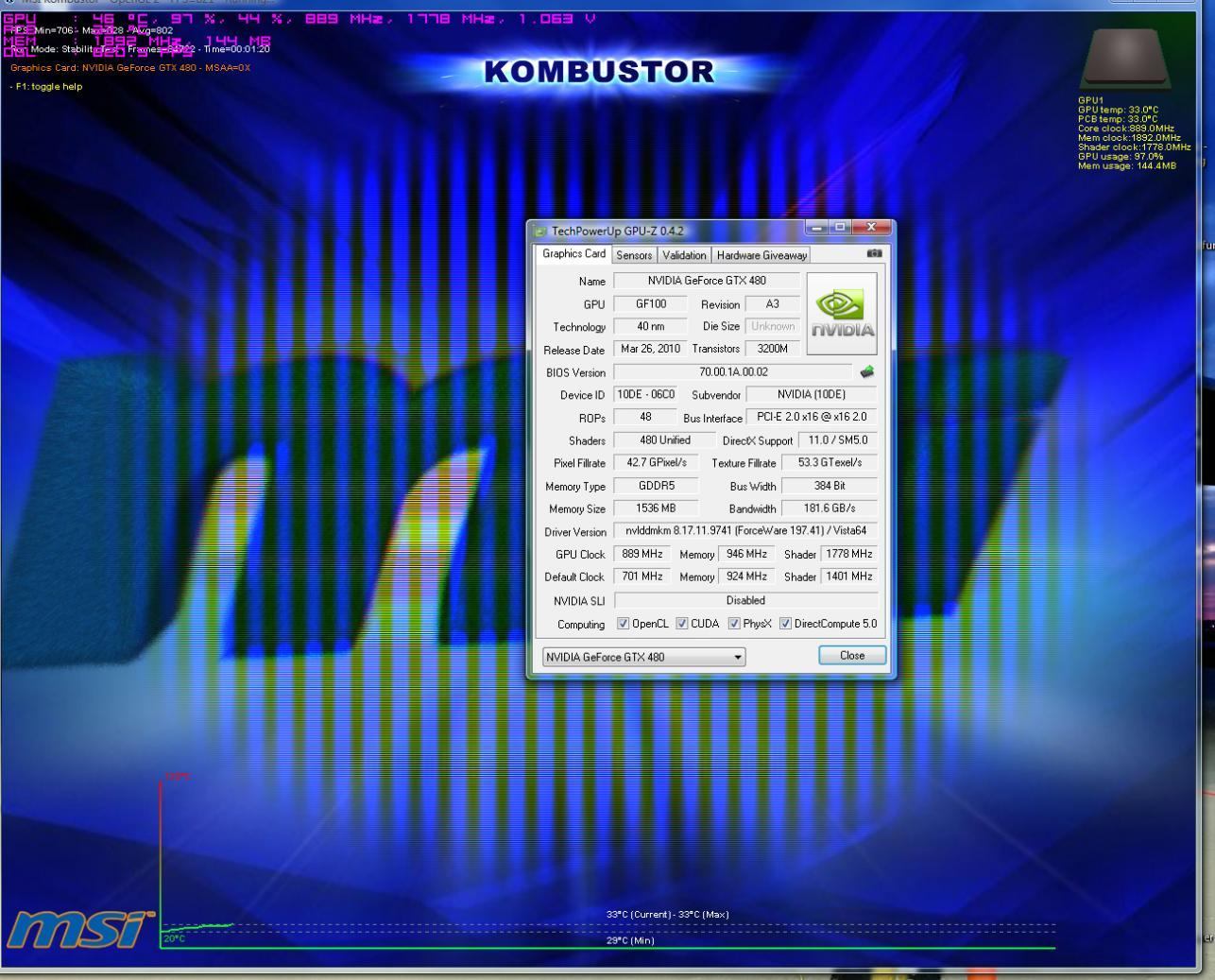Click the '29°C (Min)' graph label
The image size is (1215, 980).
[x=630, y=940]
